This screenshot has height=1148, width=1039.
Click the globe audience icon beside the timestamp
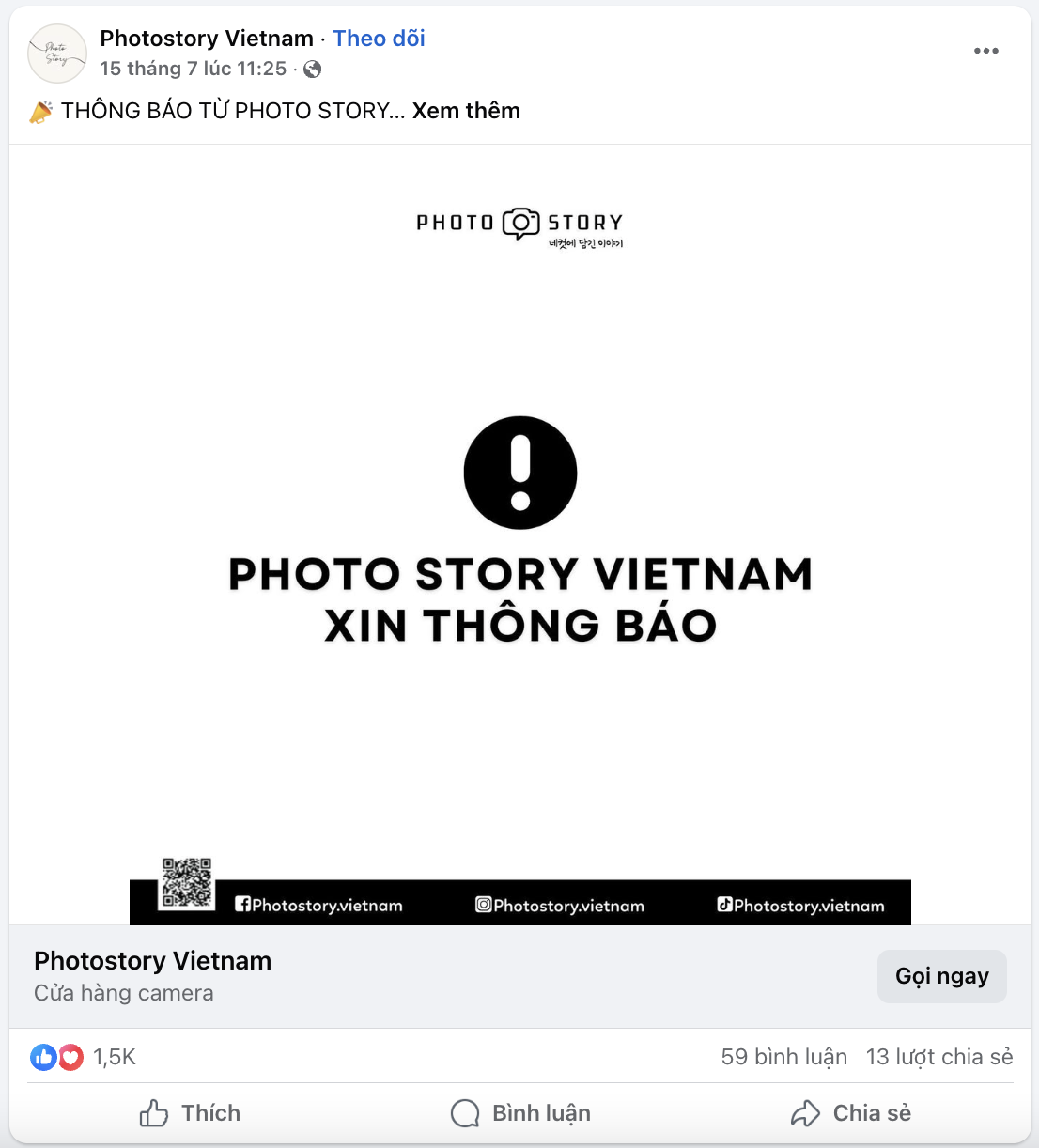(311, 69)
